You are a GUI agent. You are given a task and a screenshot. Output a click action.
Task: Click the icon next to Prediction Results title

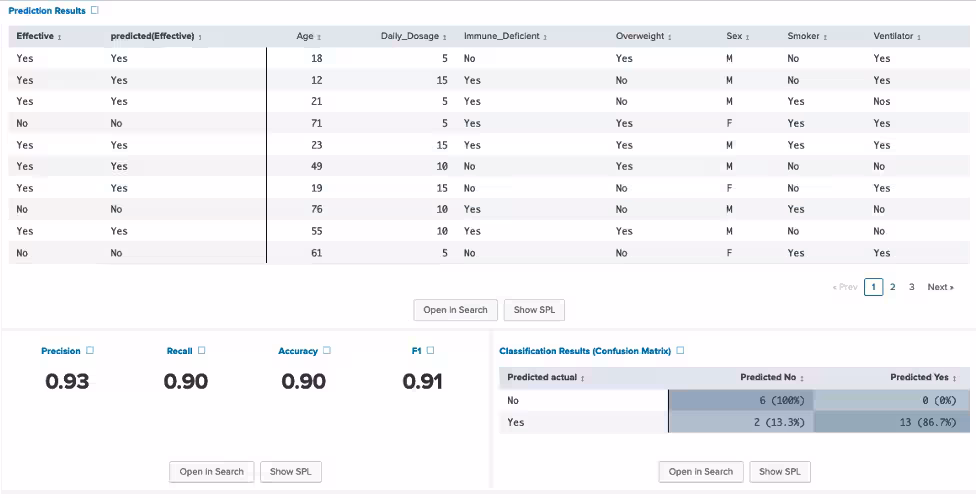click(95, 10)
